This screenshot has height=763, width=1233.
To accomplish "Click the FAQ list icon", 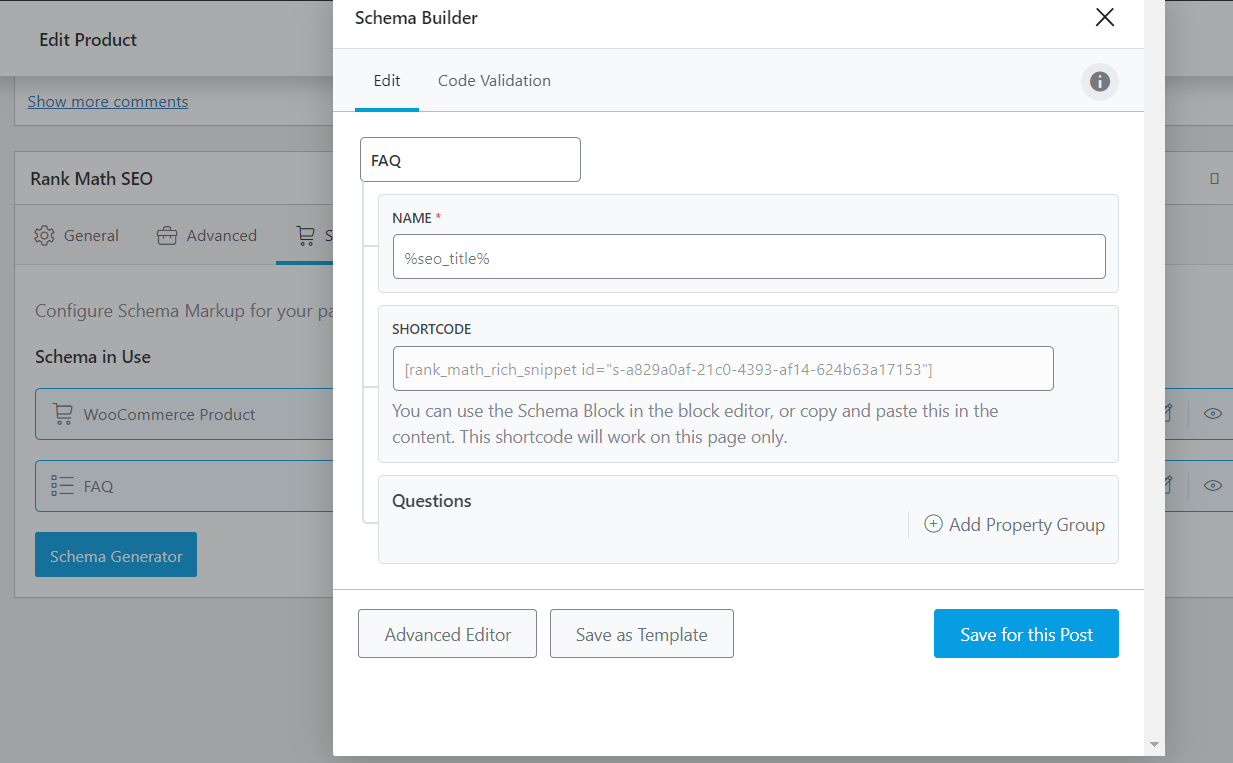I will [x=63, y=486].
